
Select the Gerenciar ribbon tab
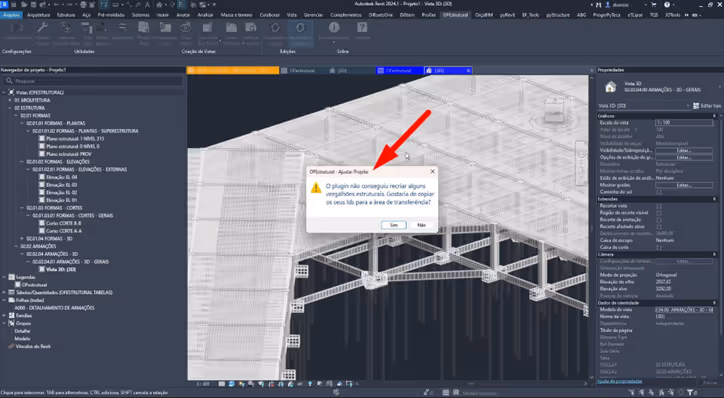pos(314,15)
